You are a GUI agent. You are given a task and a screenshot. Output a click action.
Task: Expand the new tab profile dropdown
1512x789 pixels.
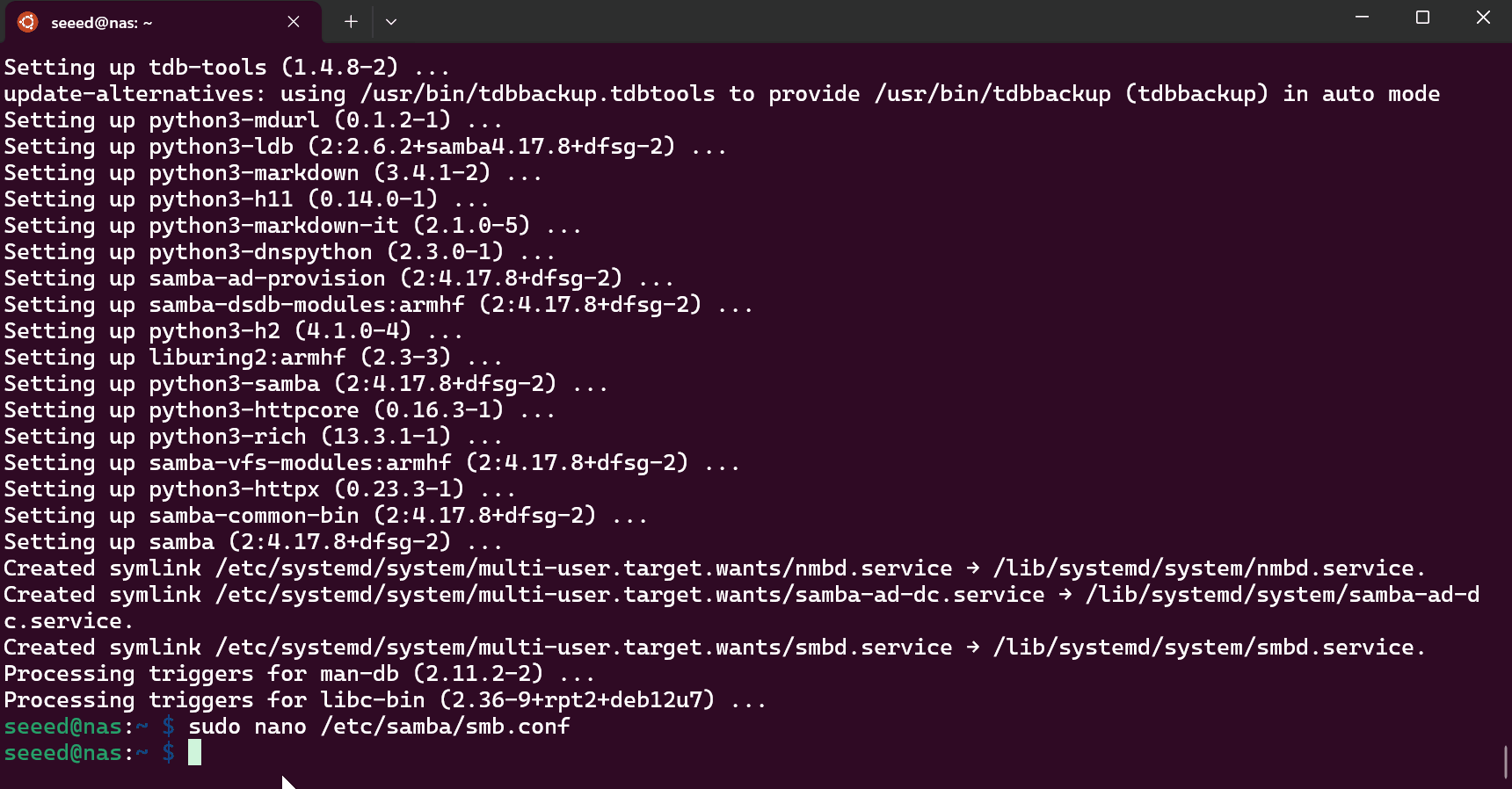click(391, 22)
